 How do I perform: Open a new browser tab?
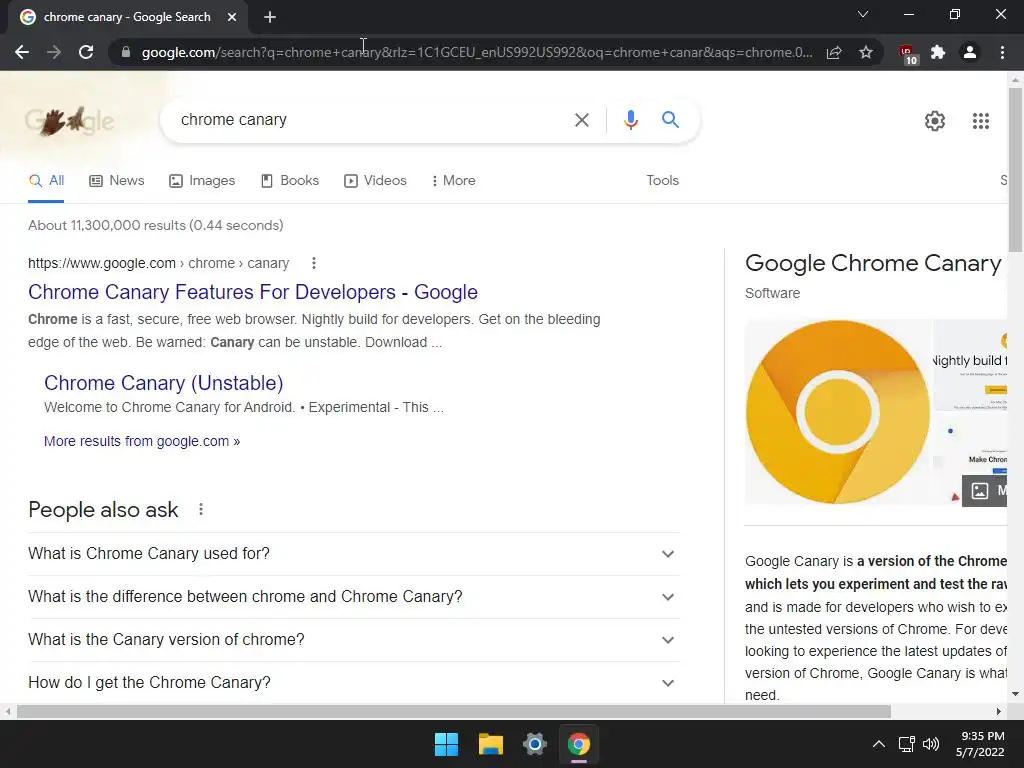[x=270, y=17]
